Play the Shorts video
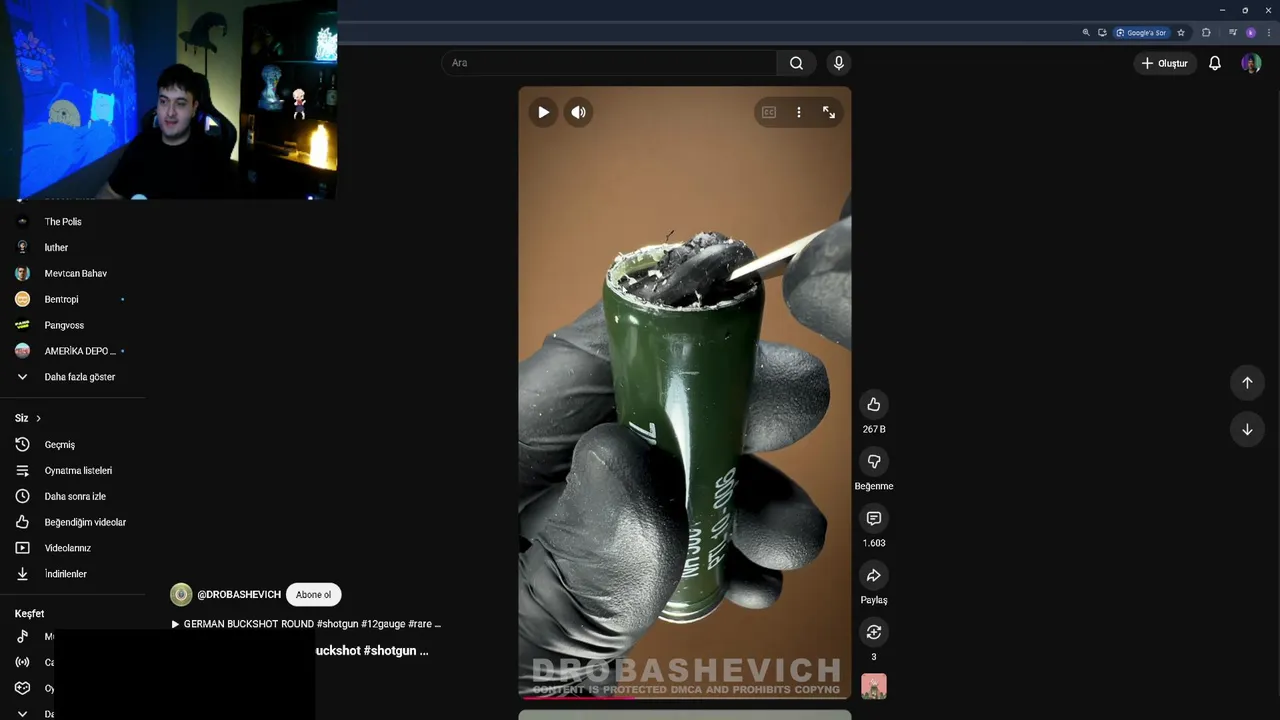Viewport: 1280px width, 720px height. (x=543, y=112)
